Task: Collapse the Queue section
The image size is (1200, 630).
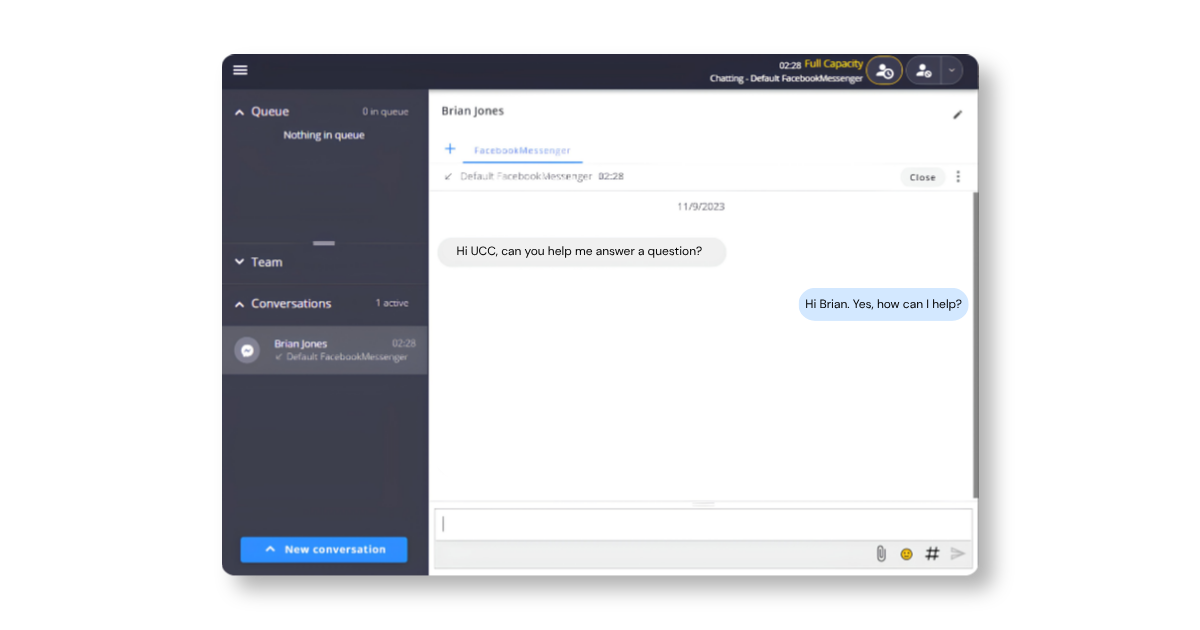Action: tap(239, 112)
